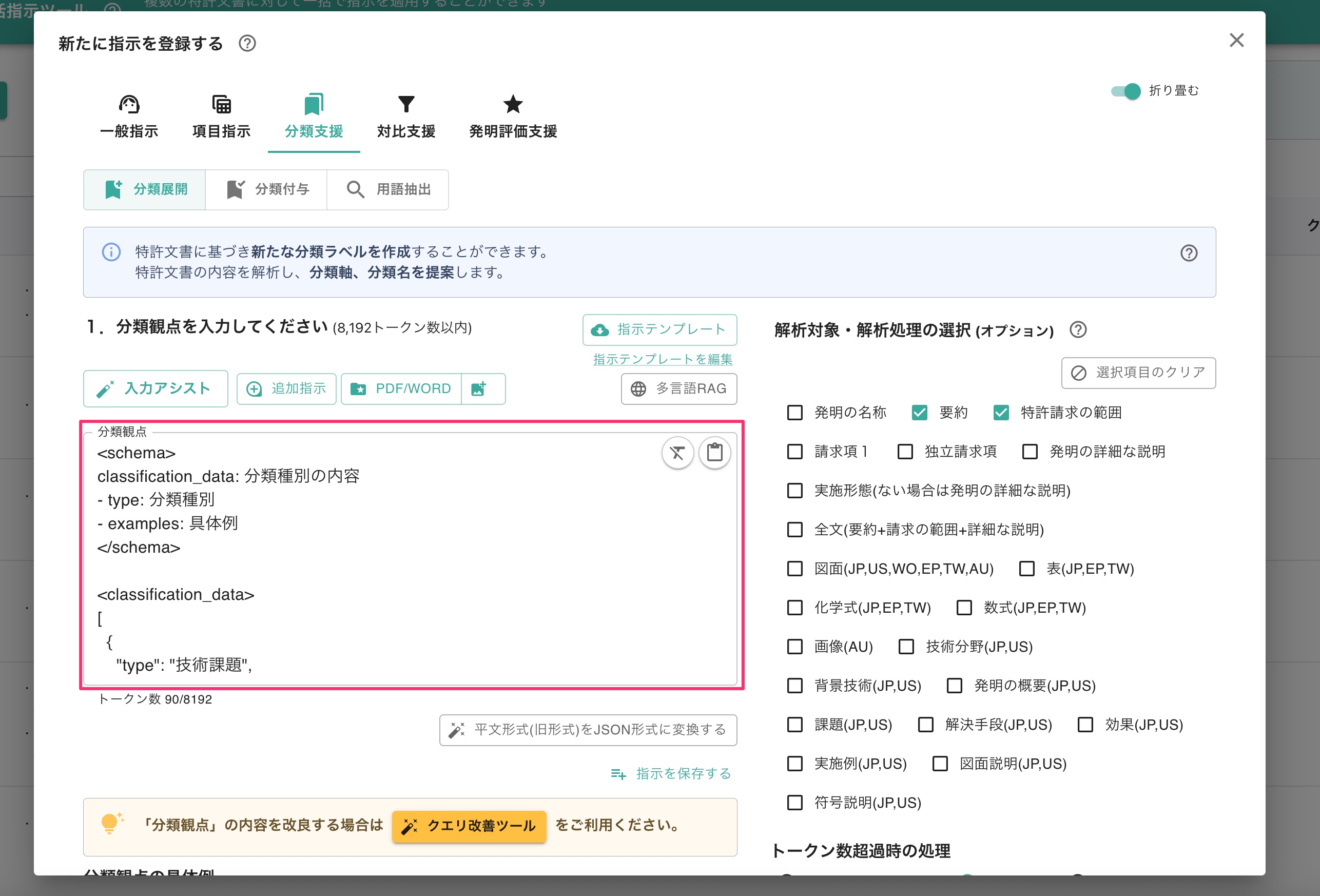Click the 追加指示 button

286,389
